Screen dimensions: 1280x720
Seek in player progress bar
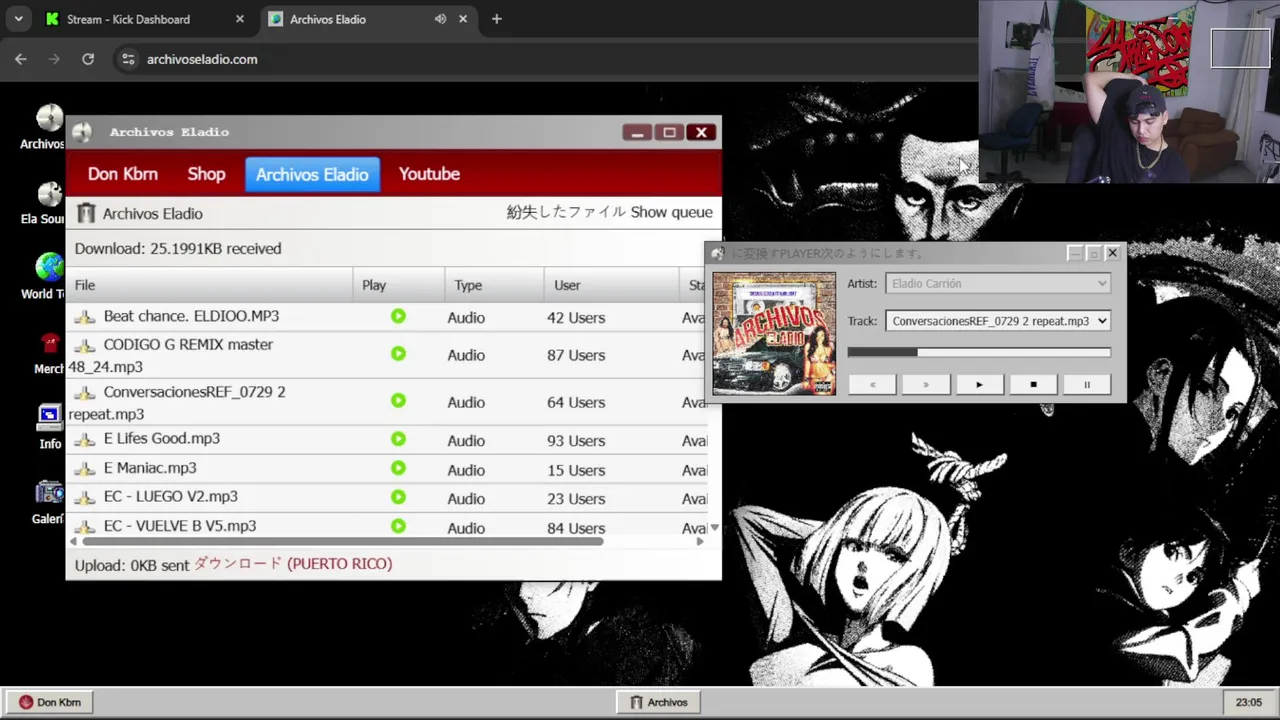(979, 352)
